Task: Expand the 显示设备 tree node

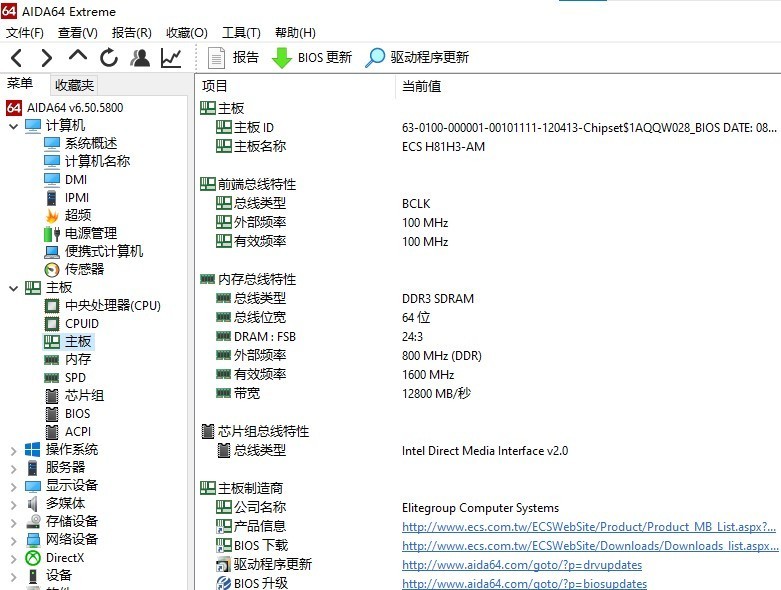Action: tap(13, 486)
